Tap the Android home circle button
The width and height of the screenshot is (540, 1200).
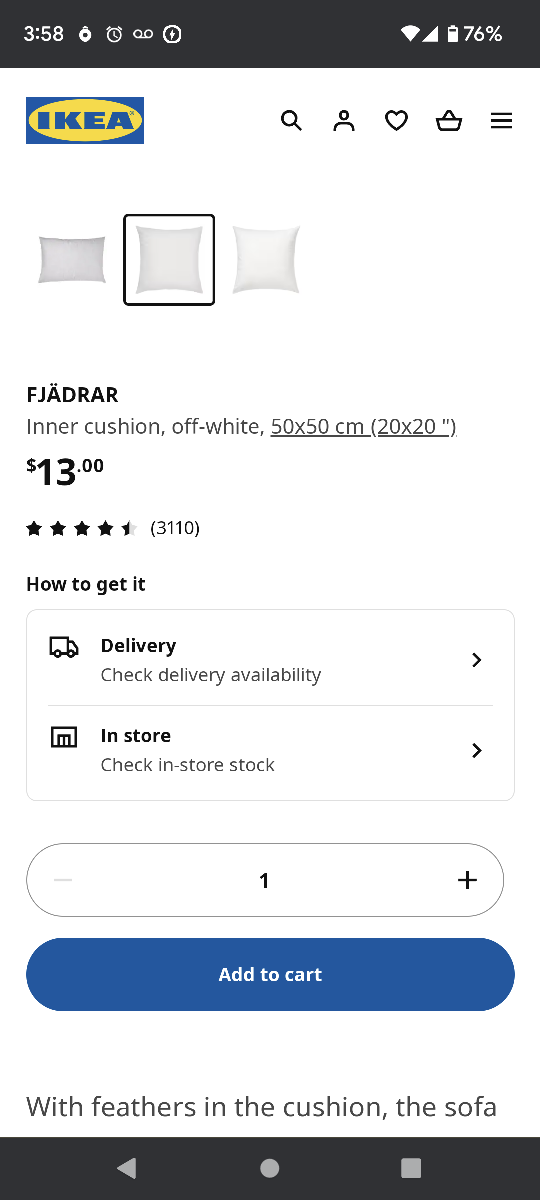(269, 1168)
